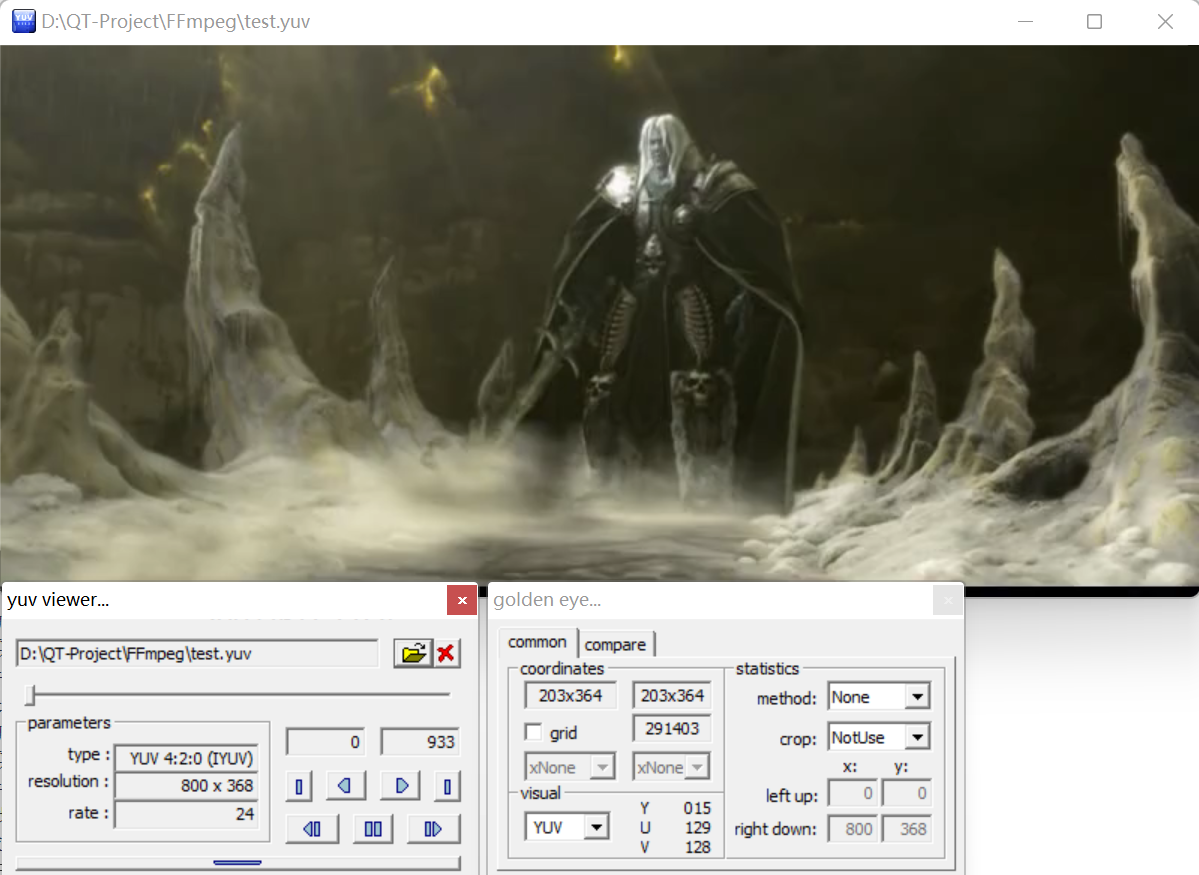This screenshot has width=1199, height=875.
Task: Click the V value 128
Action: [697, 847]
